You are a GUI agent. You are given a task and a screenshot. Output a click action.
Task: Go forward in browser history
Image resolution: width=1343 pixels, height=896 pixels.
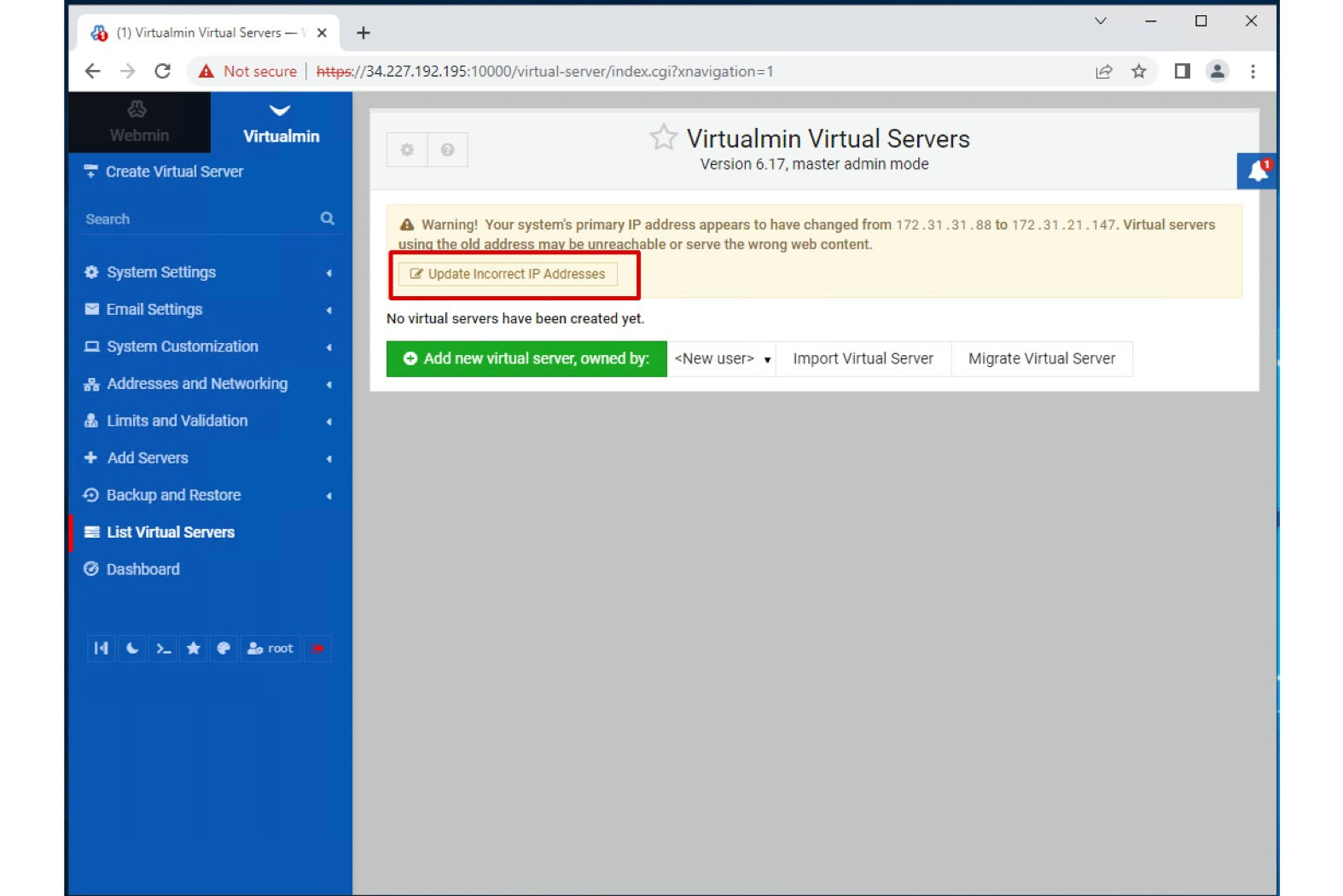pyautogui.click(x=128, y=72)
